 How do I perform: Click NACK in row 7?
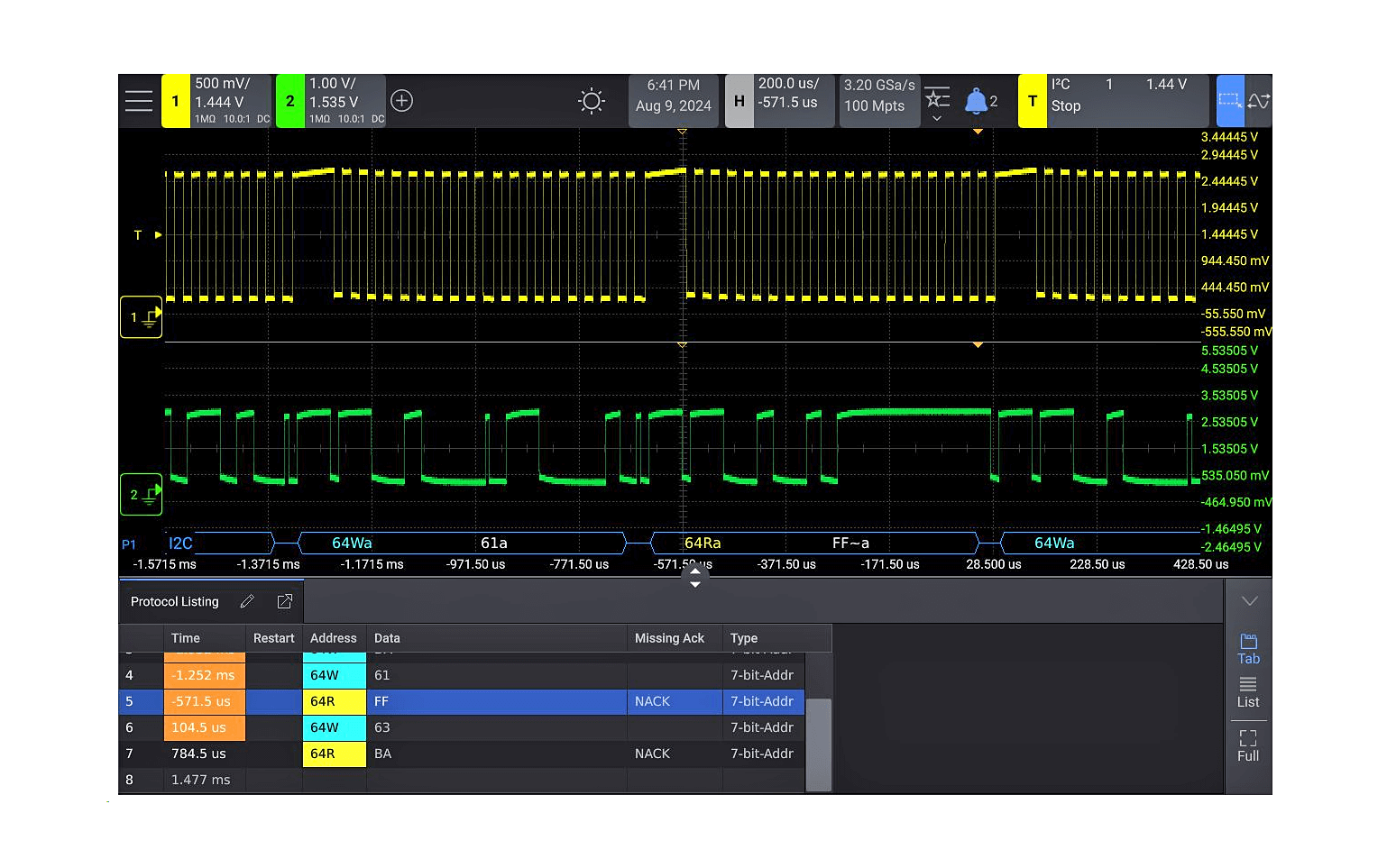[652, 754]
